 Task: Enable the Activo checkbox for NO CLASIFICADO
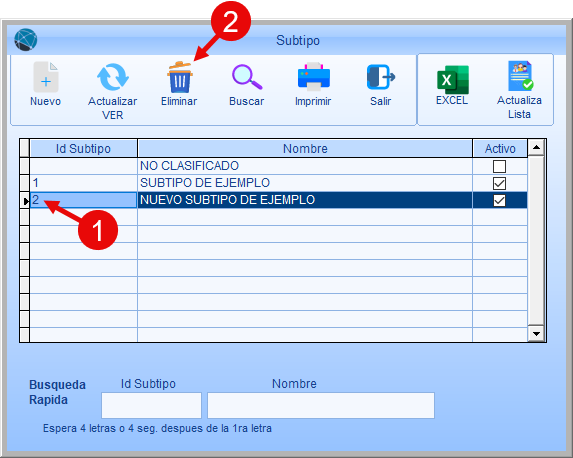pos(499,166)
